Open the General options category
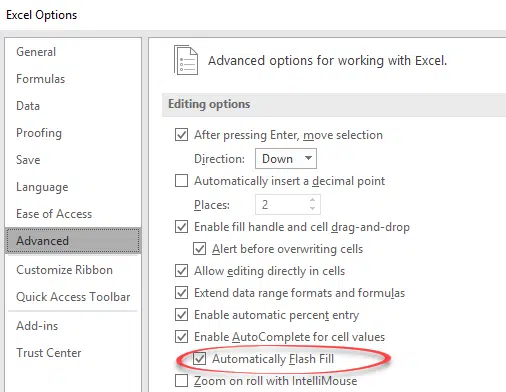 [x=36, y=52]
